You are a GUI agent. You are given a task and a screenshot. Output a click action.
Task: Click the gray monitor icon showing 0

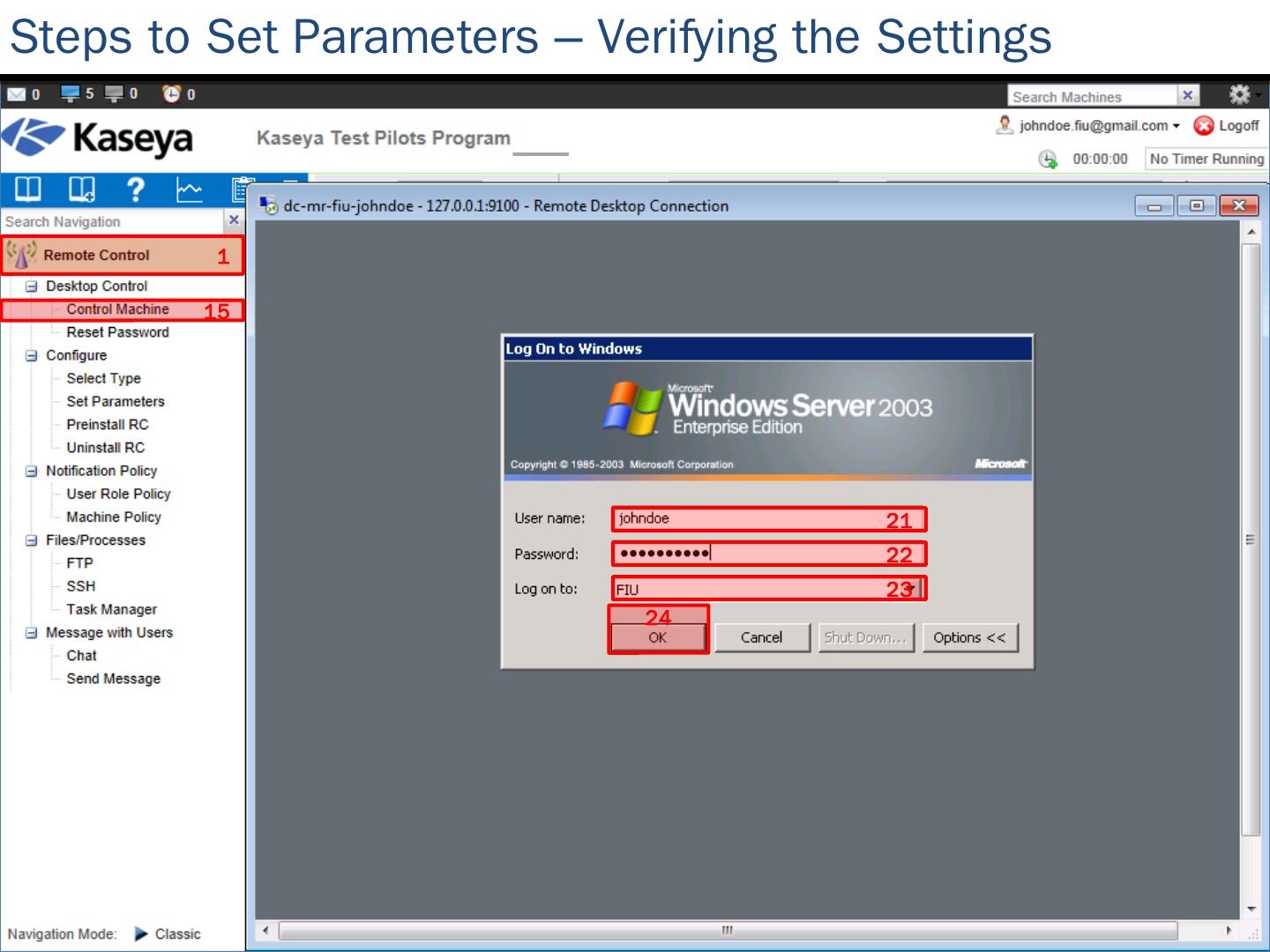[x=115, y=93]
